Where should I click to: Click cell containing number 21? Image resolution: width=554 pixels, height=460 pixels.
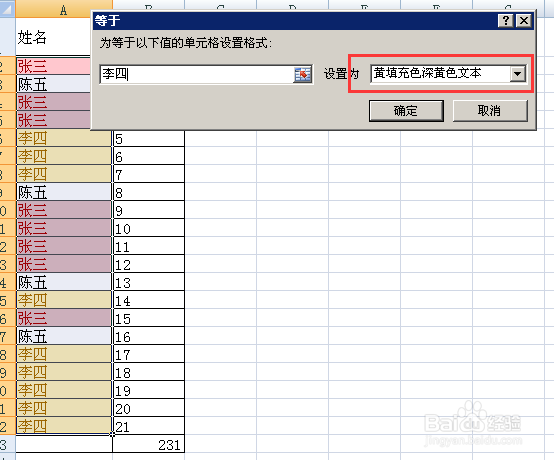tap(148, 426)
